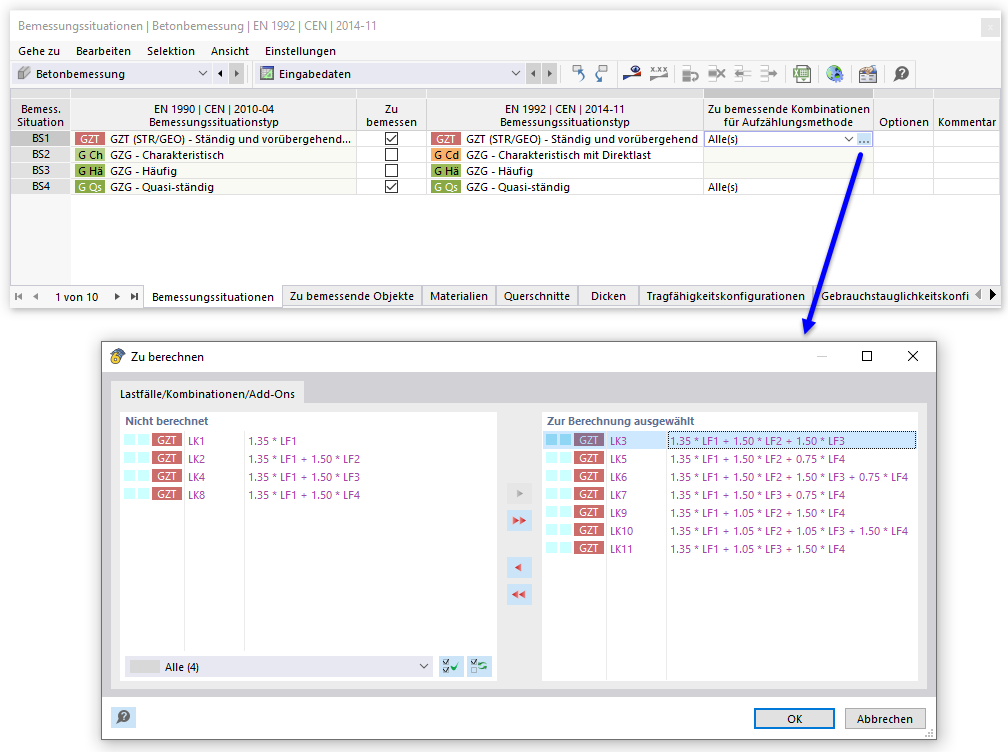Screen dimensions: 1008x752
Task: Switch to Zu bemessende Objekte tab
Action: tap(352, 296)
